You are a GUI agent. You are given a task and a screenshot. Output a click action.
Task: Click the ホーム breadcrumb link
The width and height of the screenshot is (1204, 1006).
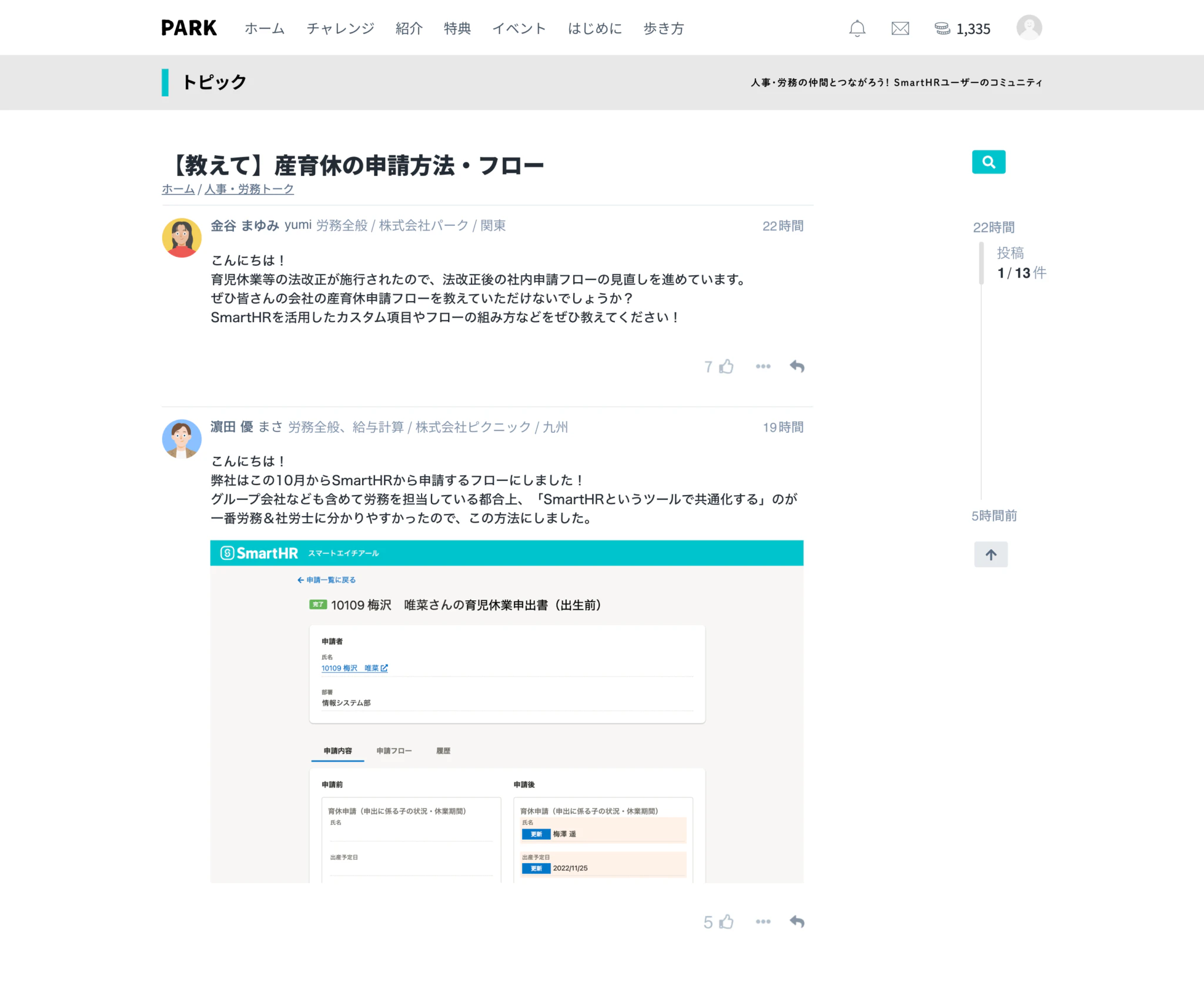(179, 189)
